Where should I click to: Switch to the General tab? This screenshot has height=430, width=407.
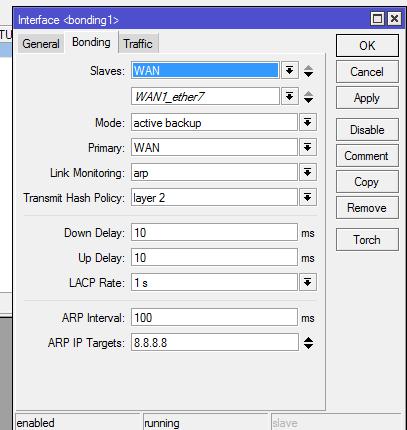pos(41,44)
